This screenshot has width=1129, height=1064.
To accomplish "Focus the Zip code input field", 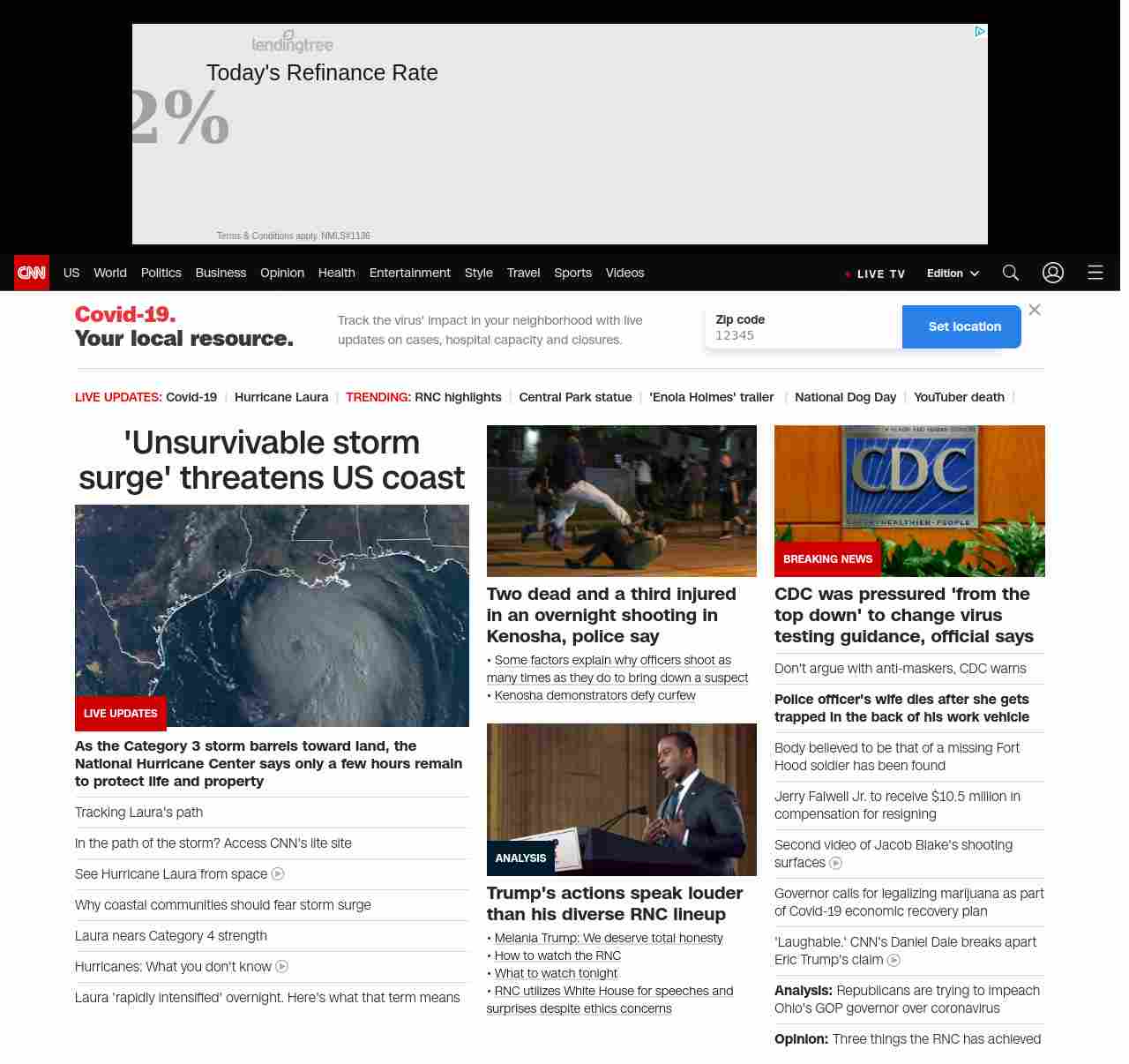I will click(x=803, y=335).
